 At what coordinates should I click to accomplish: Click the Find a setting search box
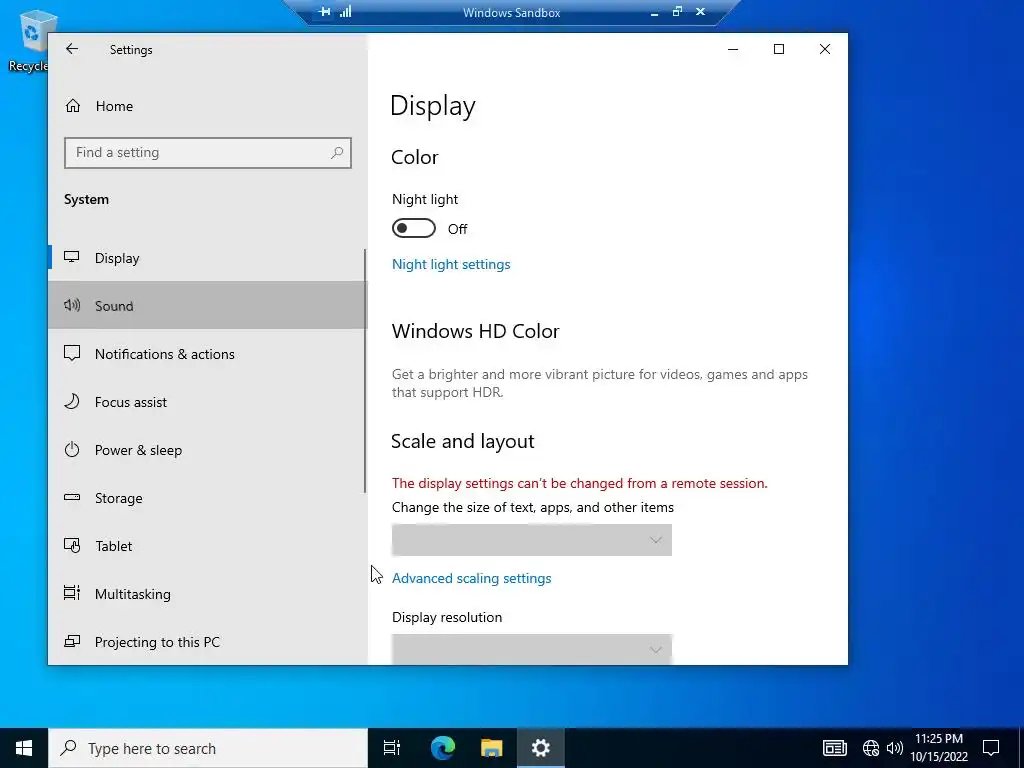(x=208, y=153)
